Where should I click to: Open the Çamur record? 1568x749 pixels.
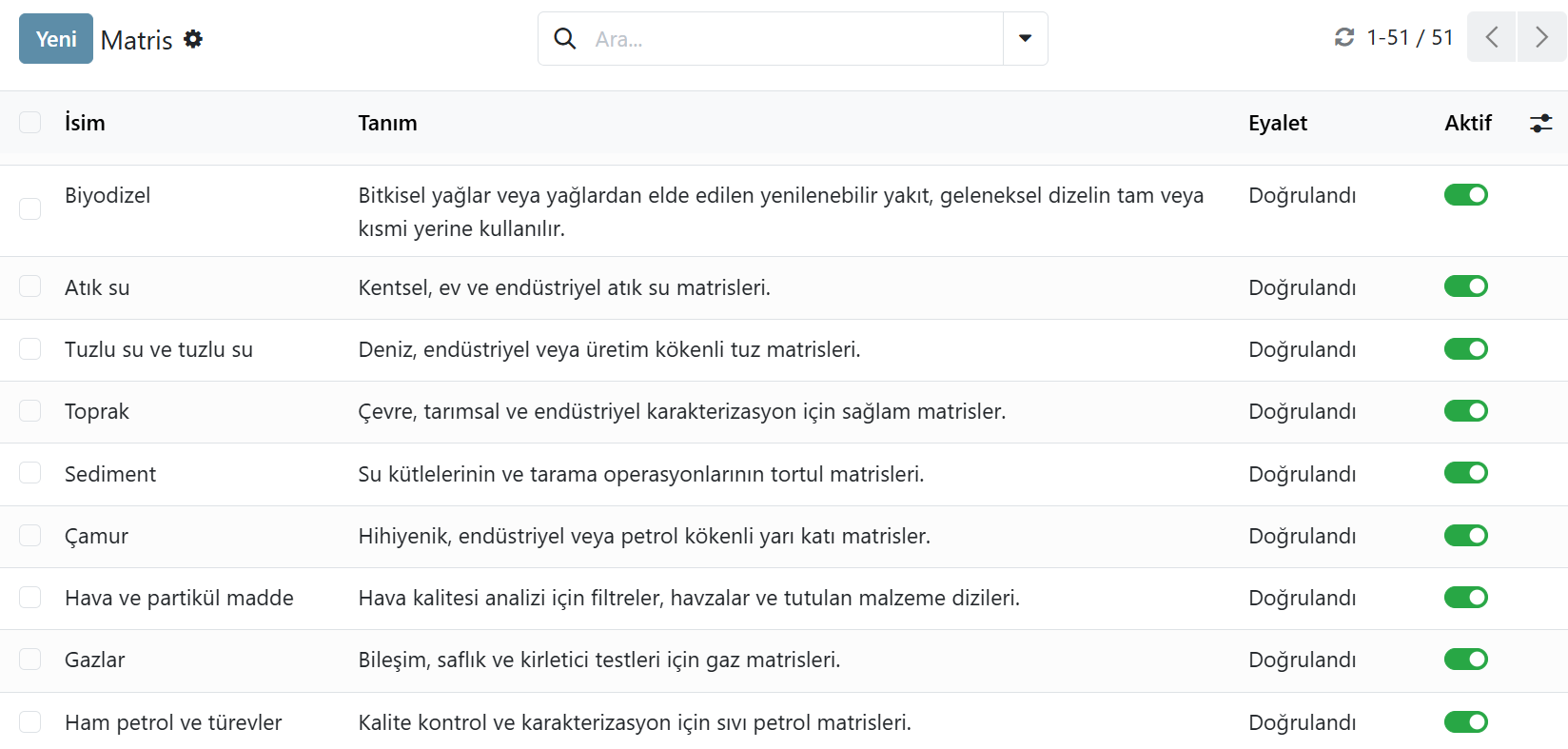click(96, 536)
